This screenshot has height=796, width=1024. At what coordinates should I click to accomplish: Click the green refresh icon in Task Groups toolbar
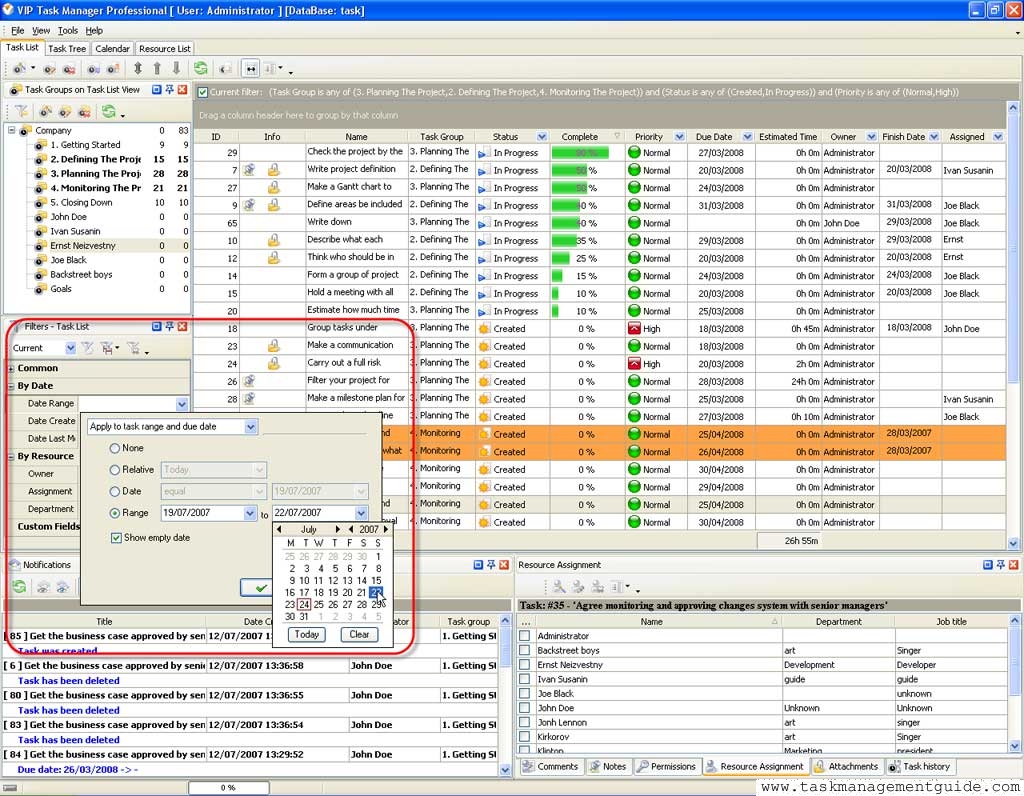(108, 111)
